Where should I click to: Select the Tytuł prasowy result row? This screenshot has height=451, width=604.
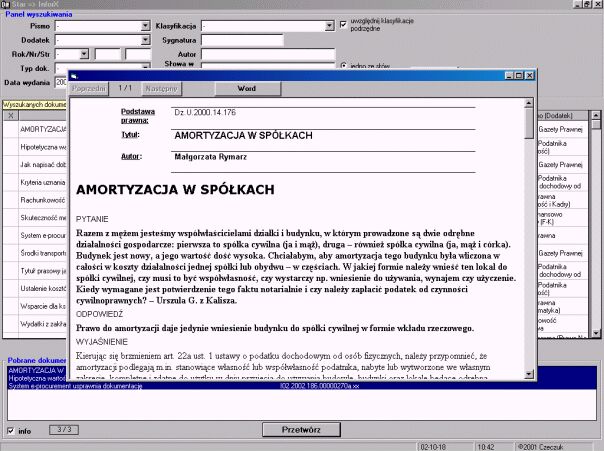(35, 271)
